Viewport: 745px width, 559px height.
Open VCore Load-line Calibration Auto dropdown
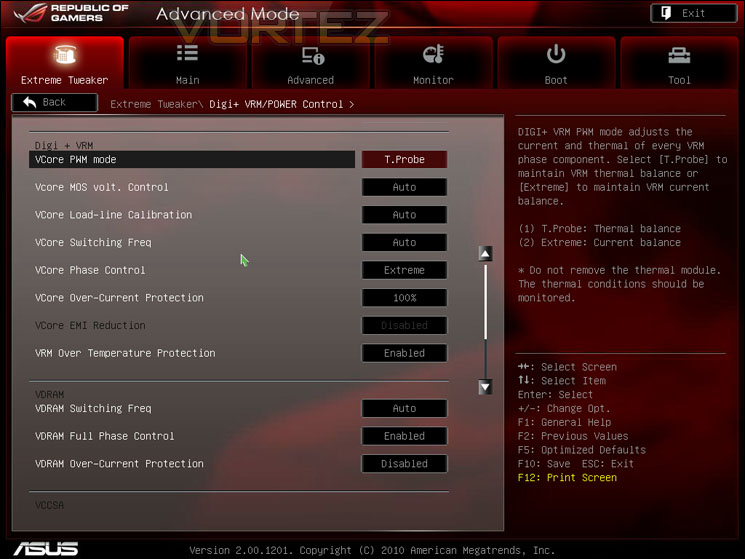pyautogui.click(x=404, y=215)
